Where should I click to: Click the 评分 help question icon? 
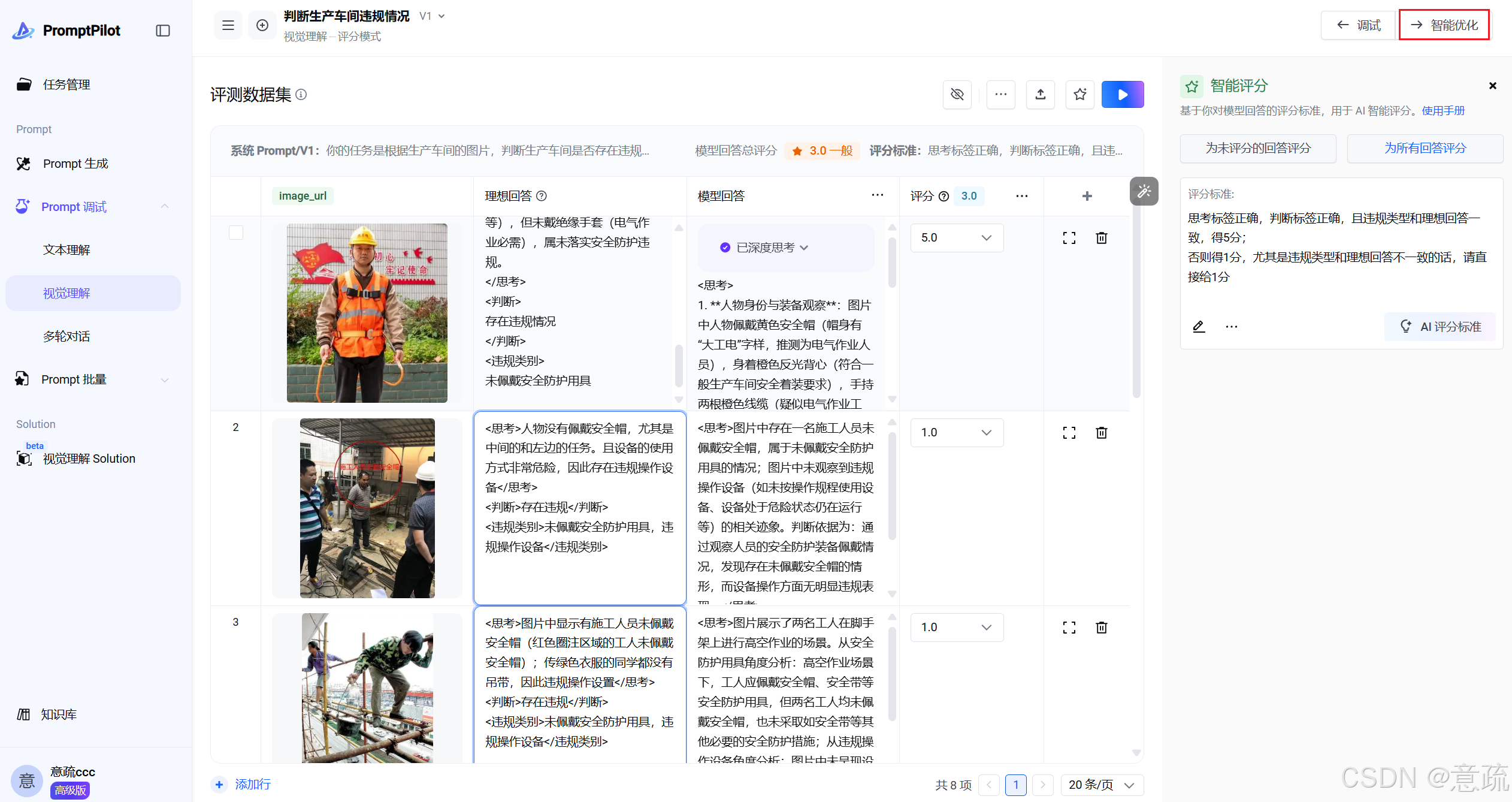coord(944,196)
